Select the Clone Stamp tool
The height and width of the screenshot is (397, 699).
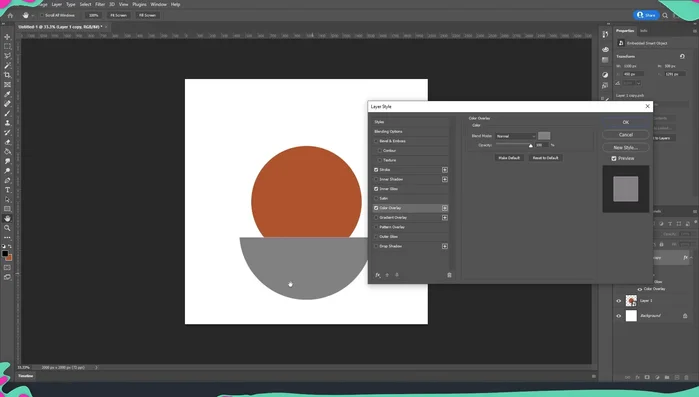8,123
